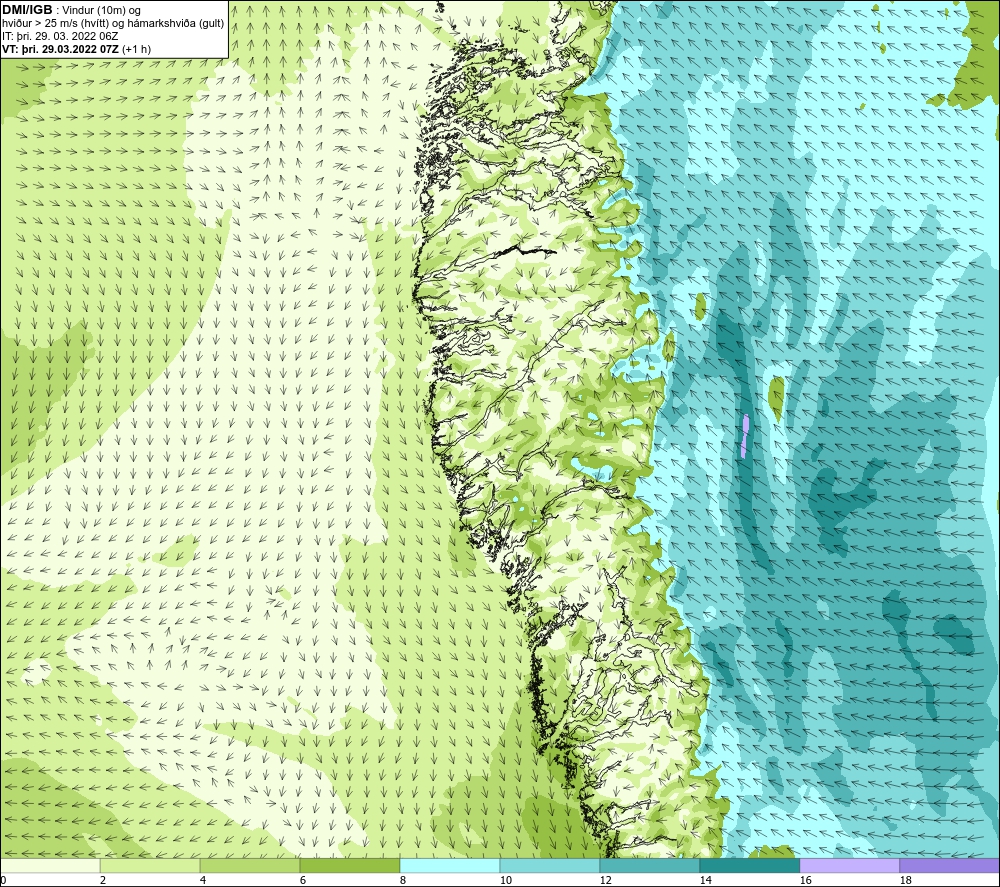Viewport: 1000px width, 887px height.
Task: Click the 2–4 m/s legend color swatch
Action: coord(150,866)
